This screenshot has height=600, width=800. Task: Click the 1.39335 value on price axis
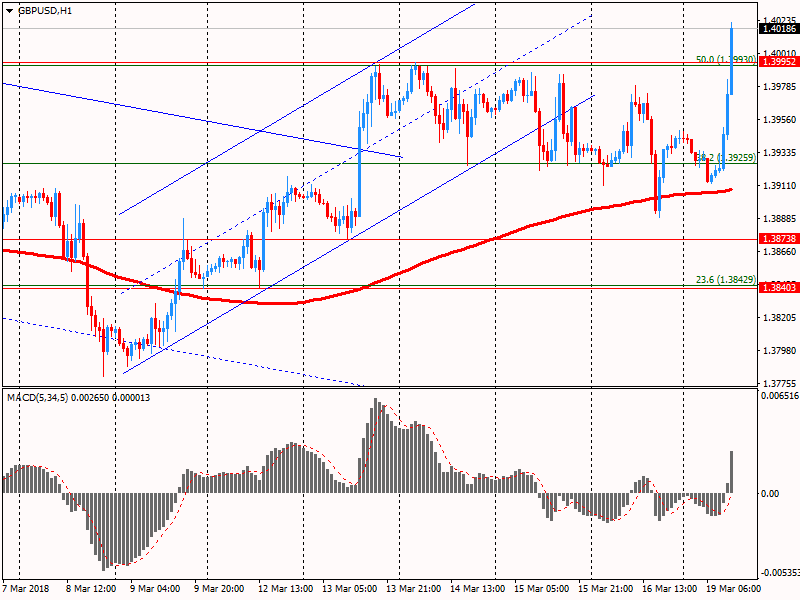pos(779,153)
